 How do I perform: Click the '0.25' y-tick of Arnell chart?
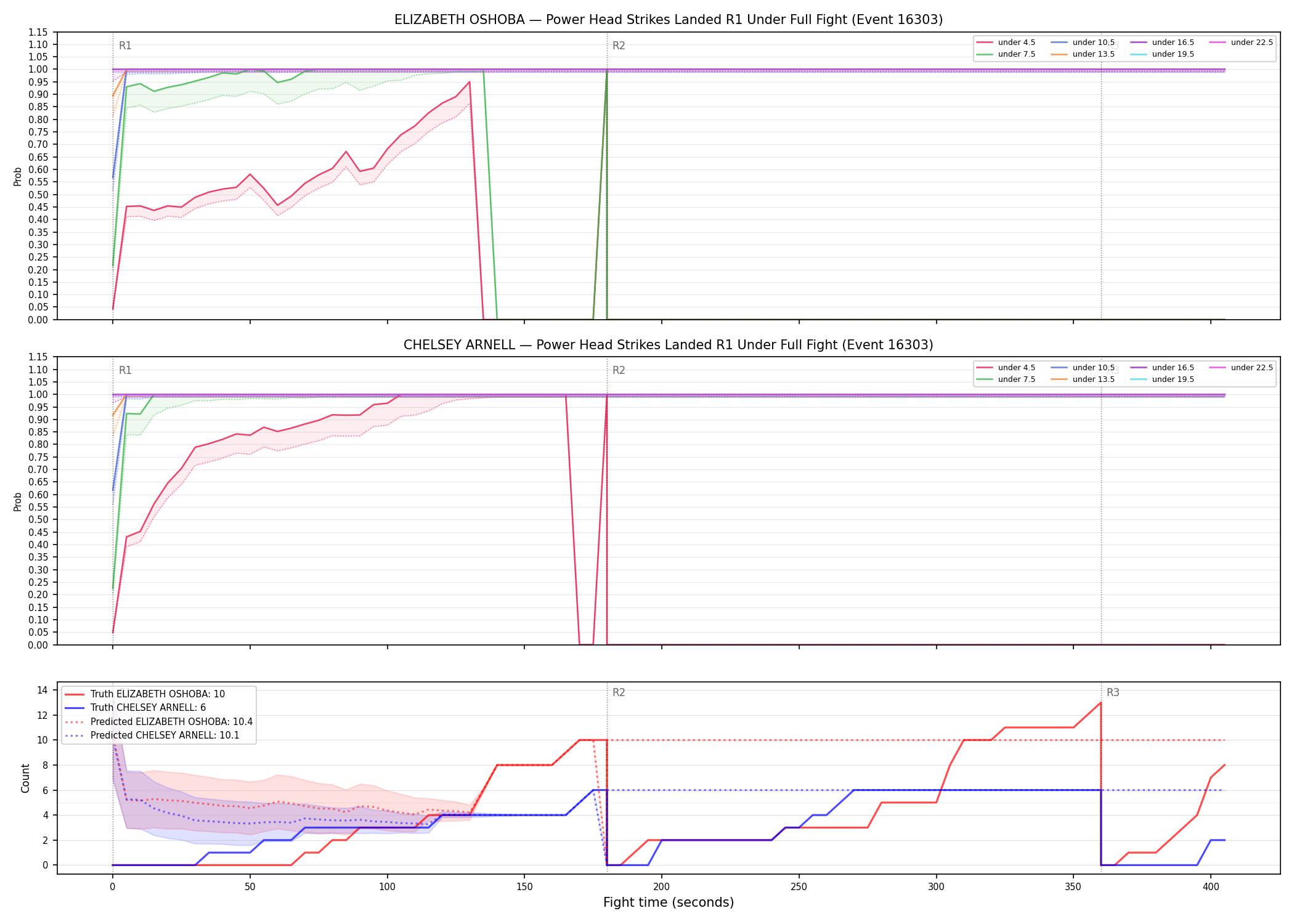[x=38, y=582]
